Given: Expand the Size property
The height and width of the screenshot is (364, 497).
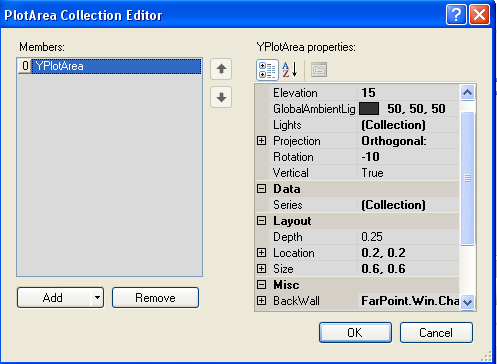Looking at the screenshot, I should click(x=262, y=269).
